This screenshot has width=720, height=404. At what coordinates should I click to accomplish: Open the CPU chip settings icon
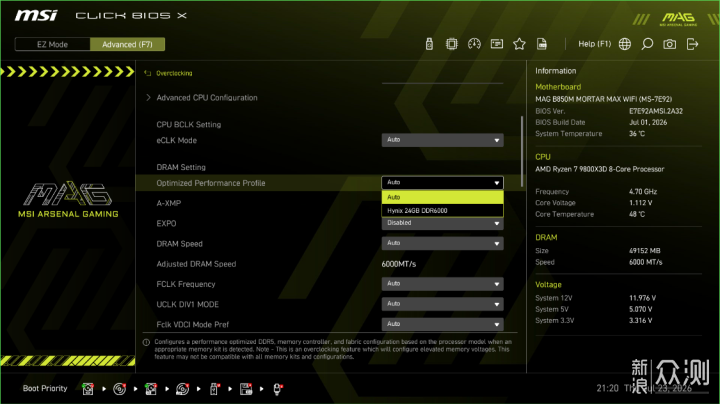(x=452, y=44)
